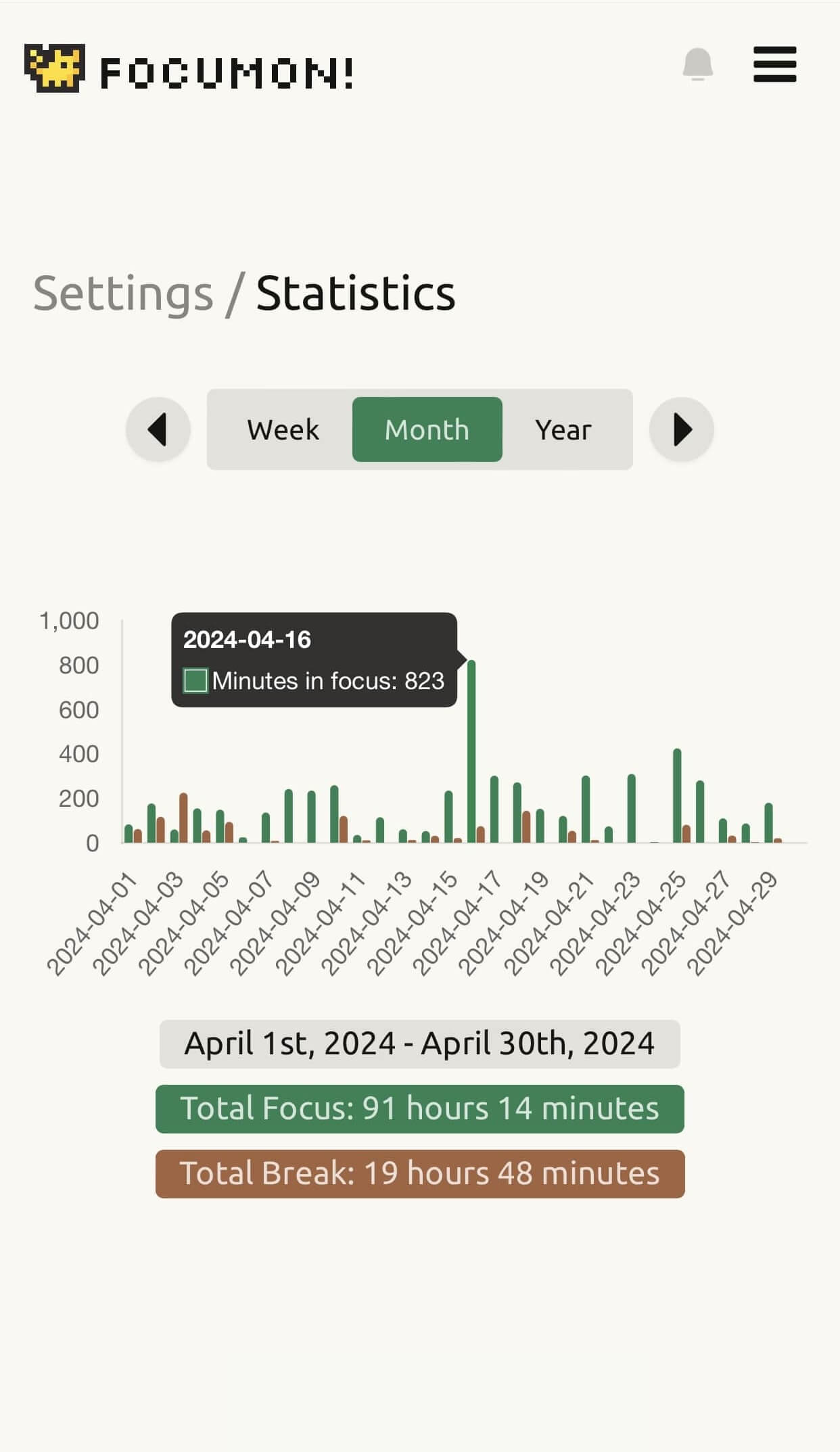Image resolution: width=840 pixels, height=1452 pixels.
Task: Navigate back to Settings breadcrumb
Action: (x=123, y=294)
